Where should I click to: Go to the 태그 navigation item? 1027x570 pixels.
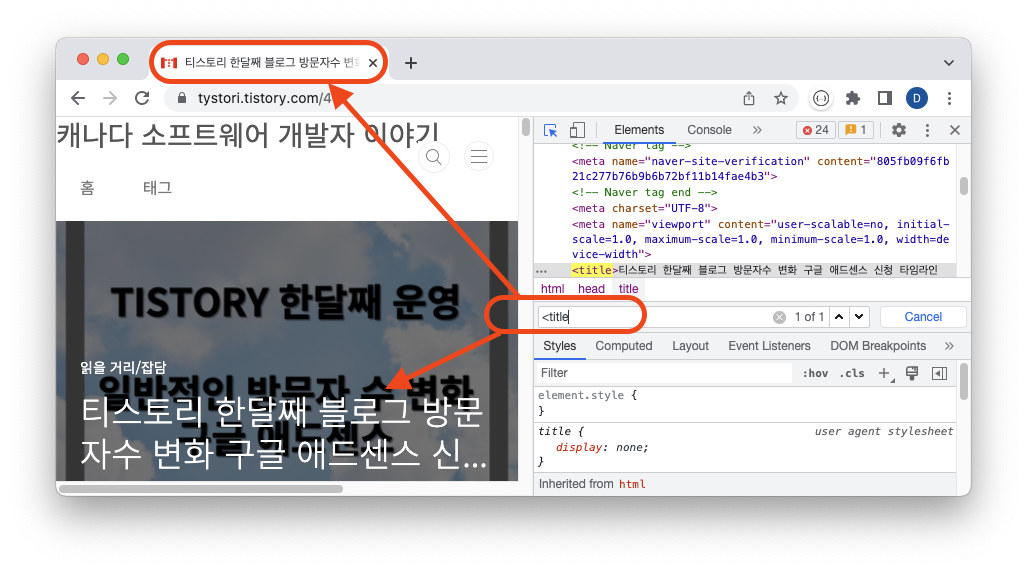157,189
